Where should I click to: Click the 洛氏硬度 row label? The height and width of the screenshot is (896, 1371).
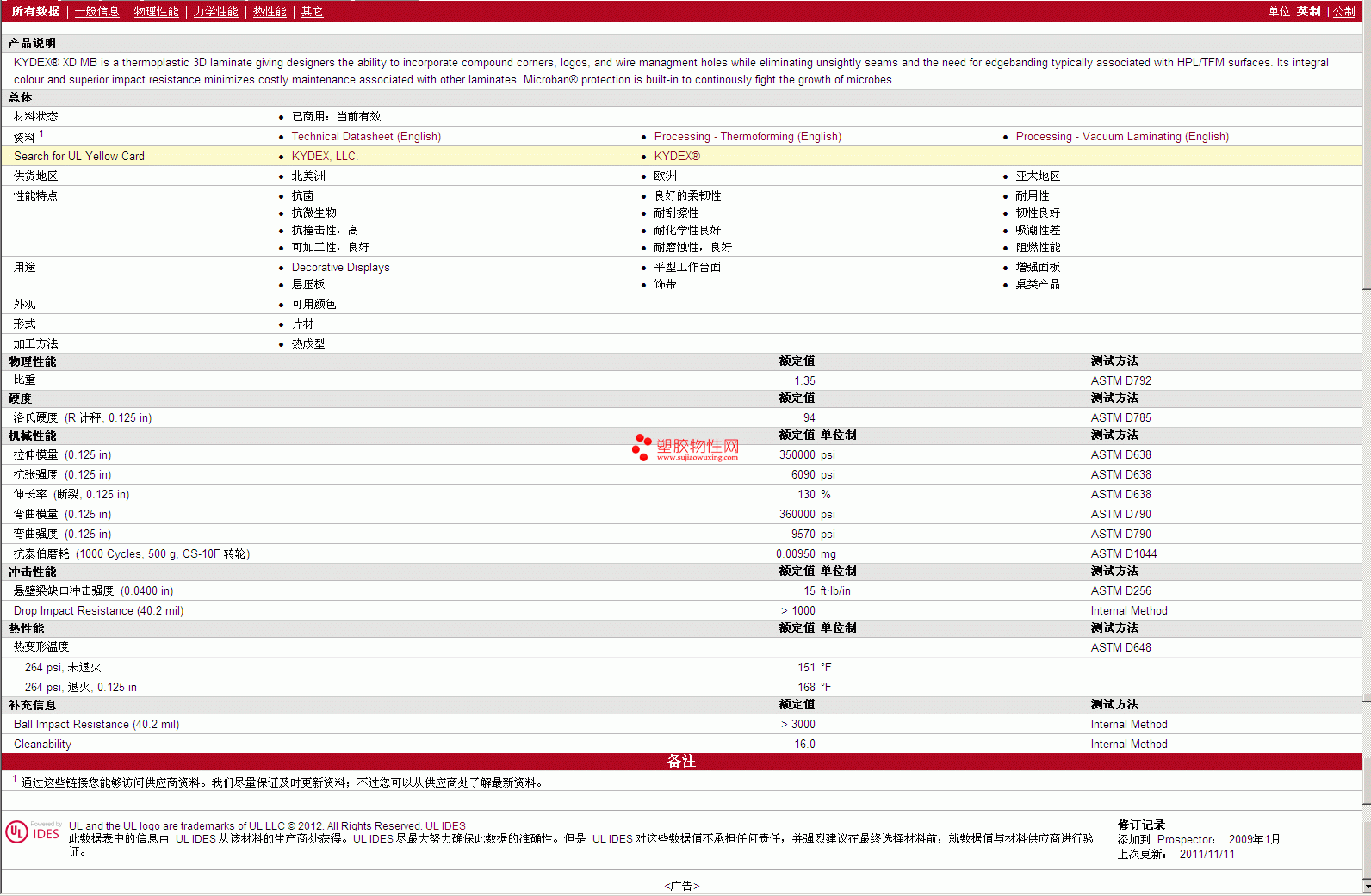click(83, 418)
